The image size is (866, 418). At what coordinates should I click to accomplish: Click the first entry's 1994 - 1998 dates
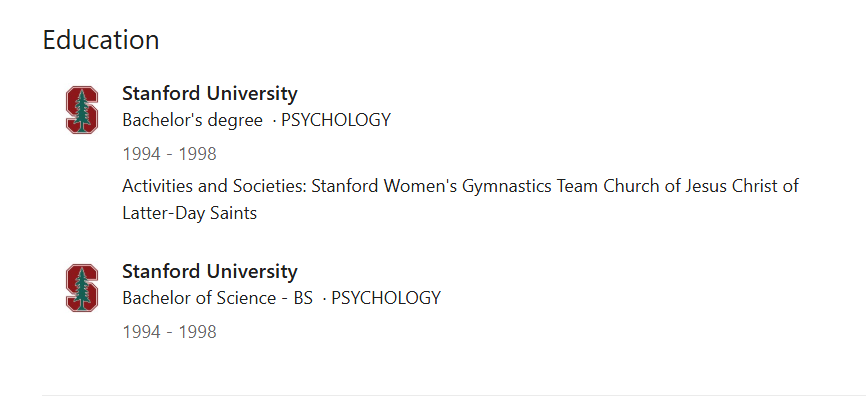pos(170,154)
